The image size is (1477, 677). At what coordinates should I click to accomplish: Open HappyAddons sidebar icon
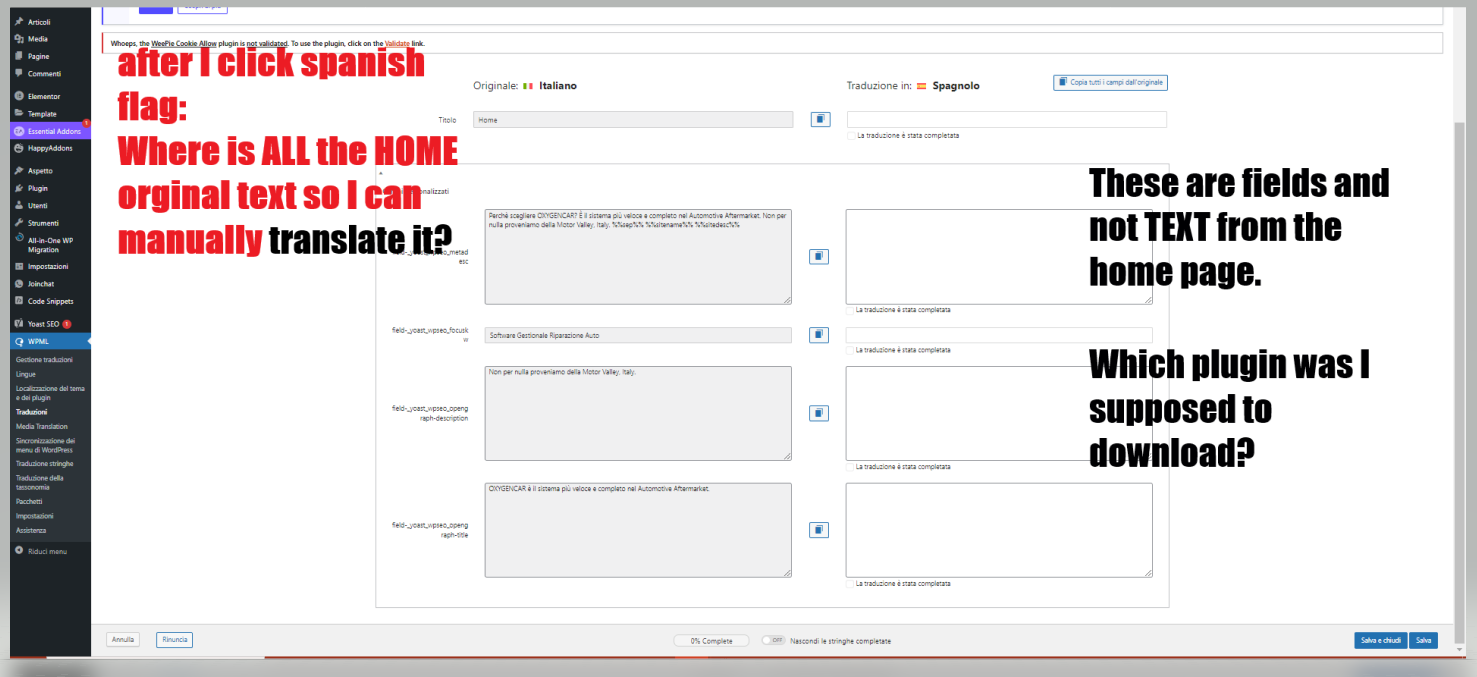click(x=19, y=148)
